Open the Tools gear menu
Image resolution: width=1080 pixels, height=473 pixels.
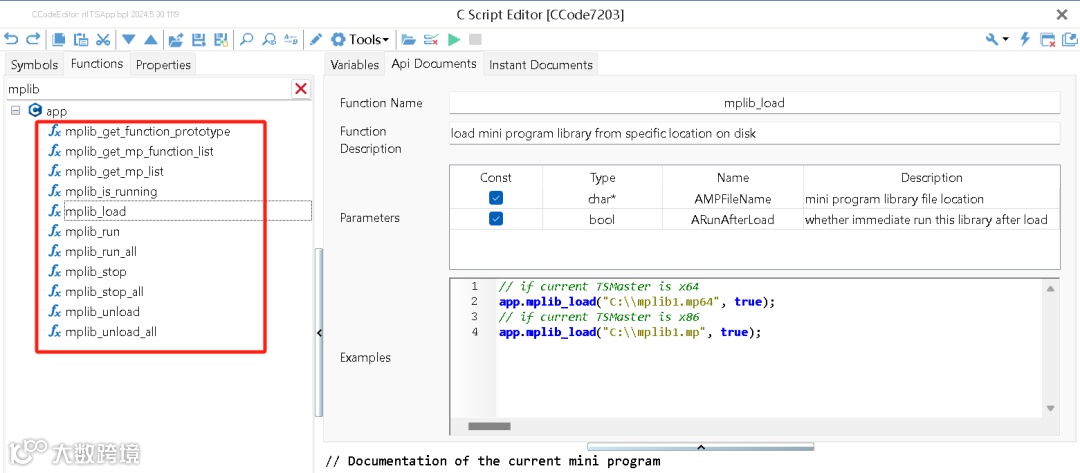click(360, 39)
